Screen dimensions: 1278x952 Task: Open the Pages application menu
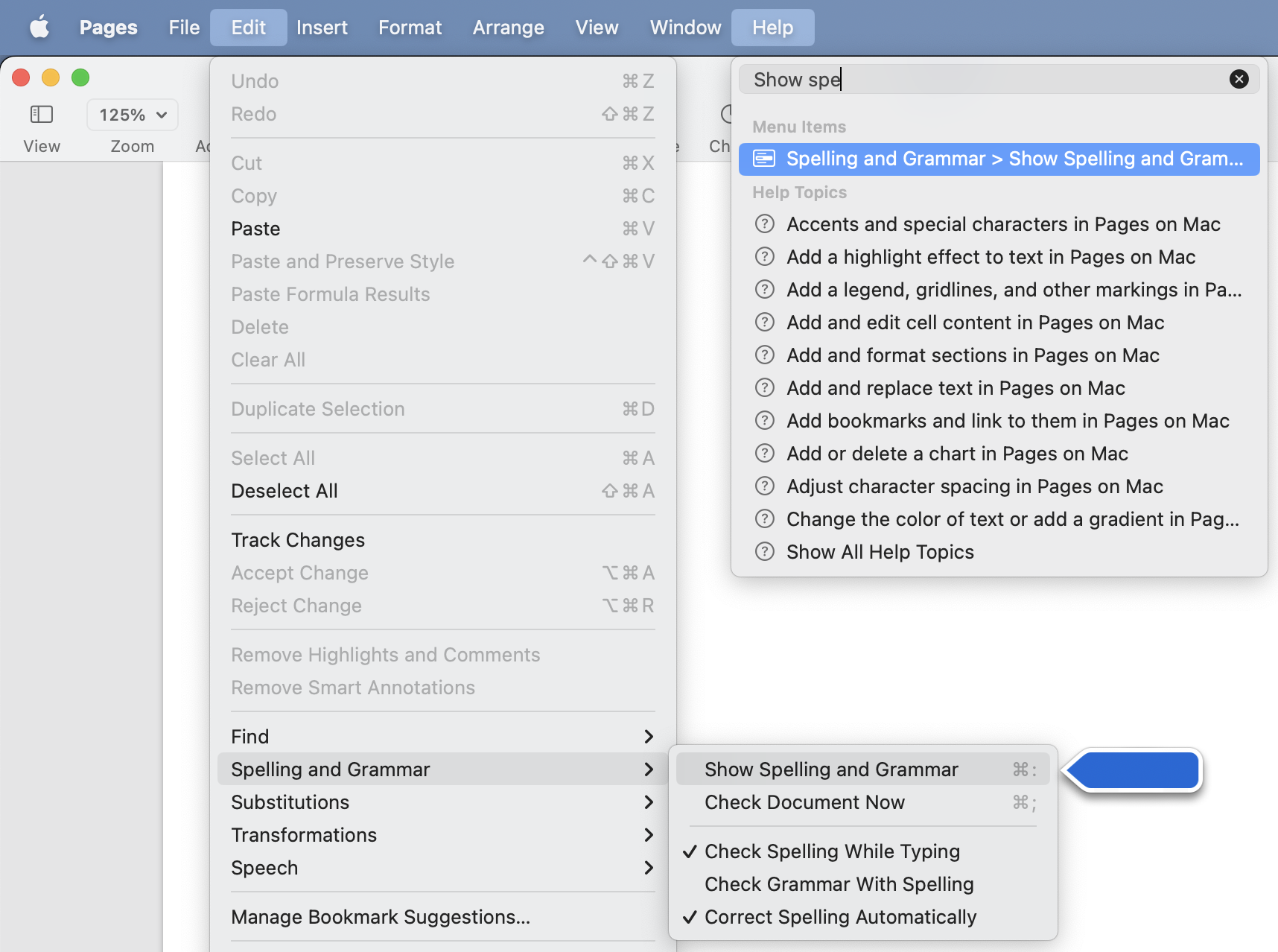pos(109,28)
